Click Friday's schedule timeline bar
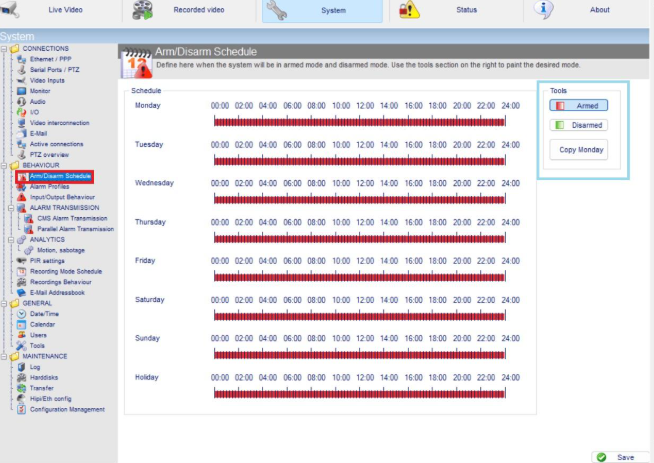The image size is (654, 463). point(360,277)
